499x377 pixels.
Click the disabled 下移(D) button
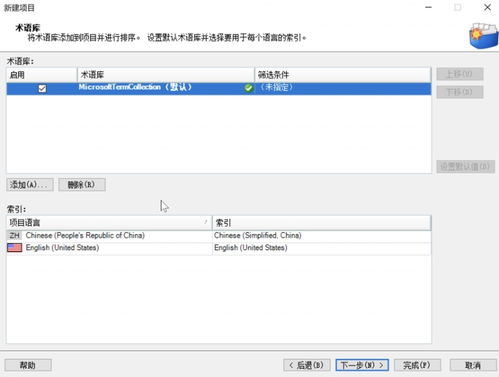click(460, 92)
